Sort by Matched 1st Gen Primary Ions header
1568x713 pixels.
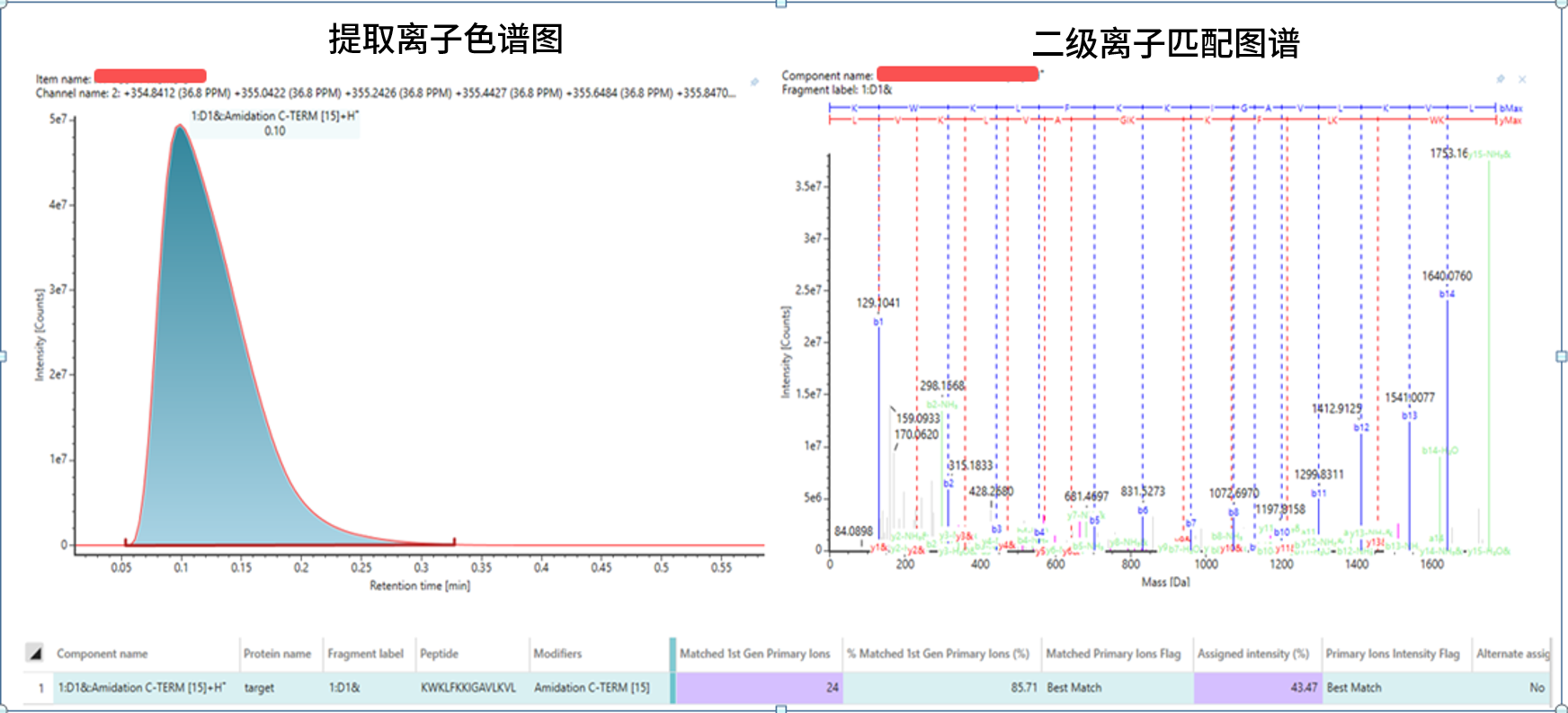754,654
